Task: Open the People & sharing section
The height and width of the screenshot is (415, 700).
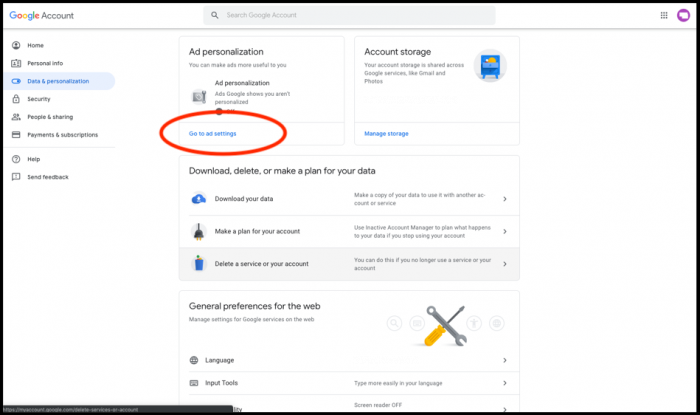Action: [59, 117]
